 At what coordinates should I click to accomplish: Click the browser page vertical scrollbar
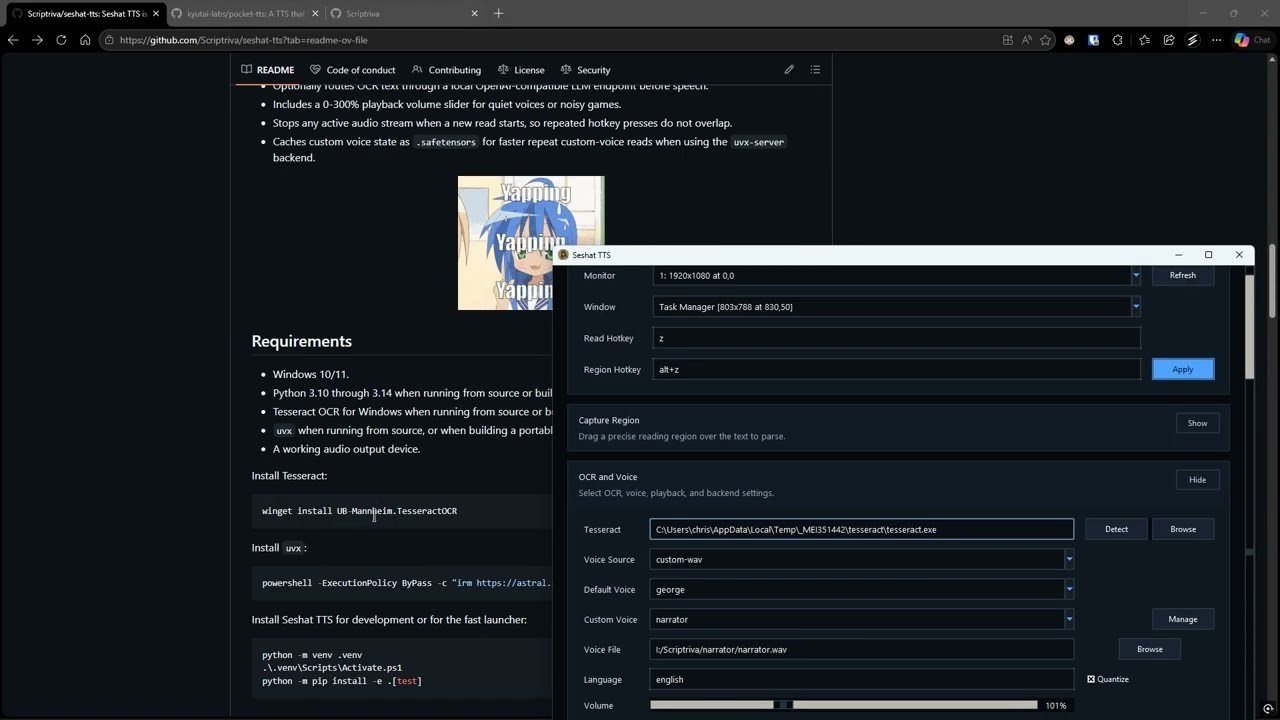tap(1274, 280)
